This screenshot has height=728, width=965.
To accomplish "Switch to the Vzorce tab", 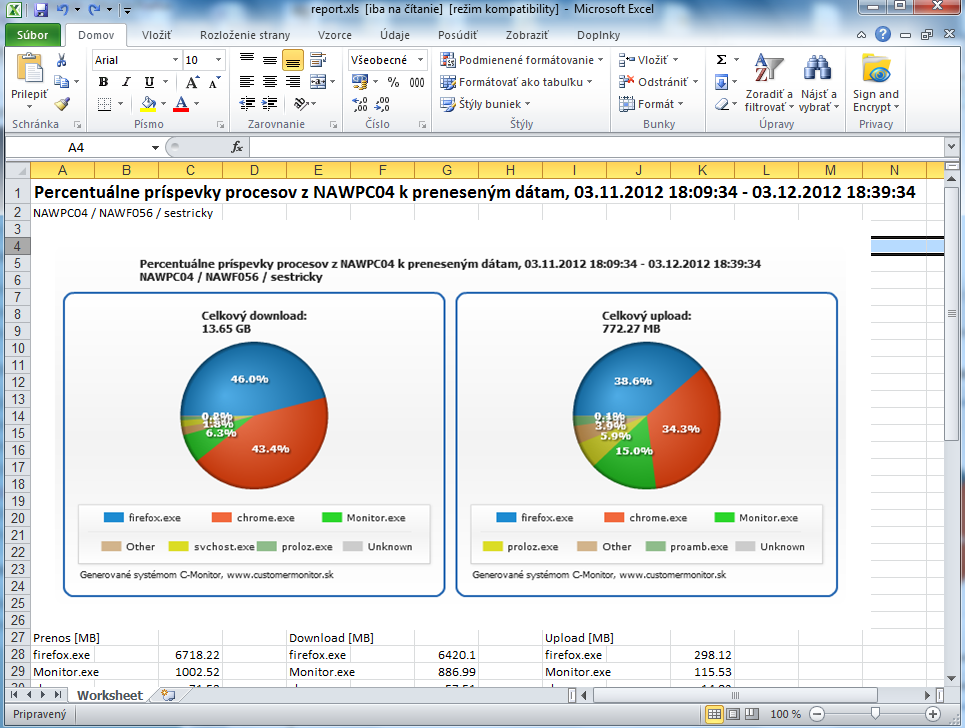I will [335, 35].
